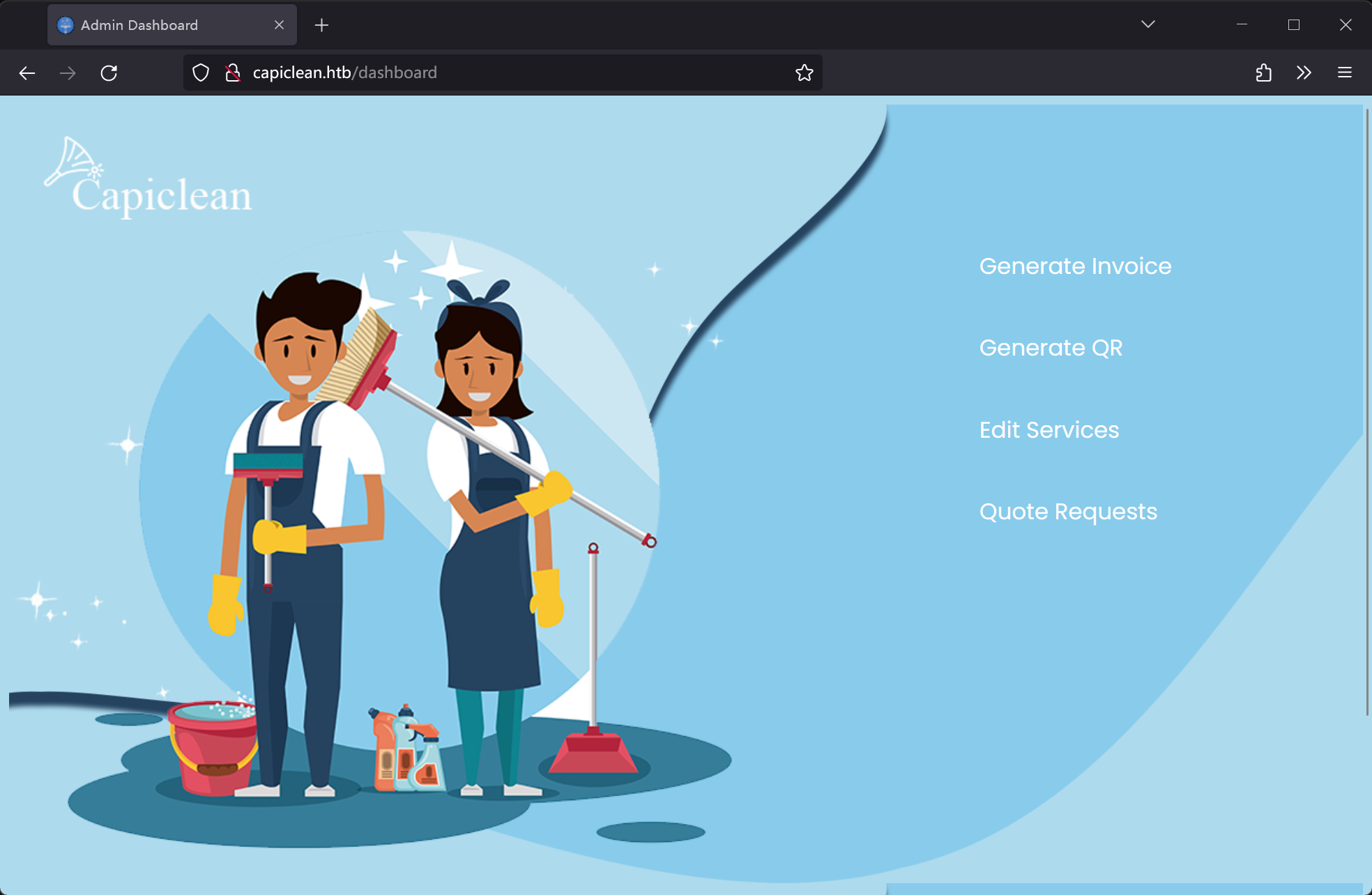Viewport: 1372px width, 895px height.
Task: Open the tracking protection shield icon
Action: click(x=201, y=72)
